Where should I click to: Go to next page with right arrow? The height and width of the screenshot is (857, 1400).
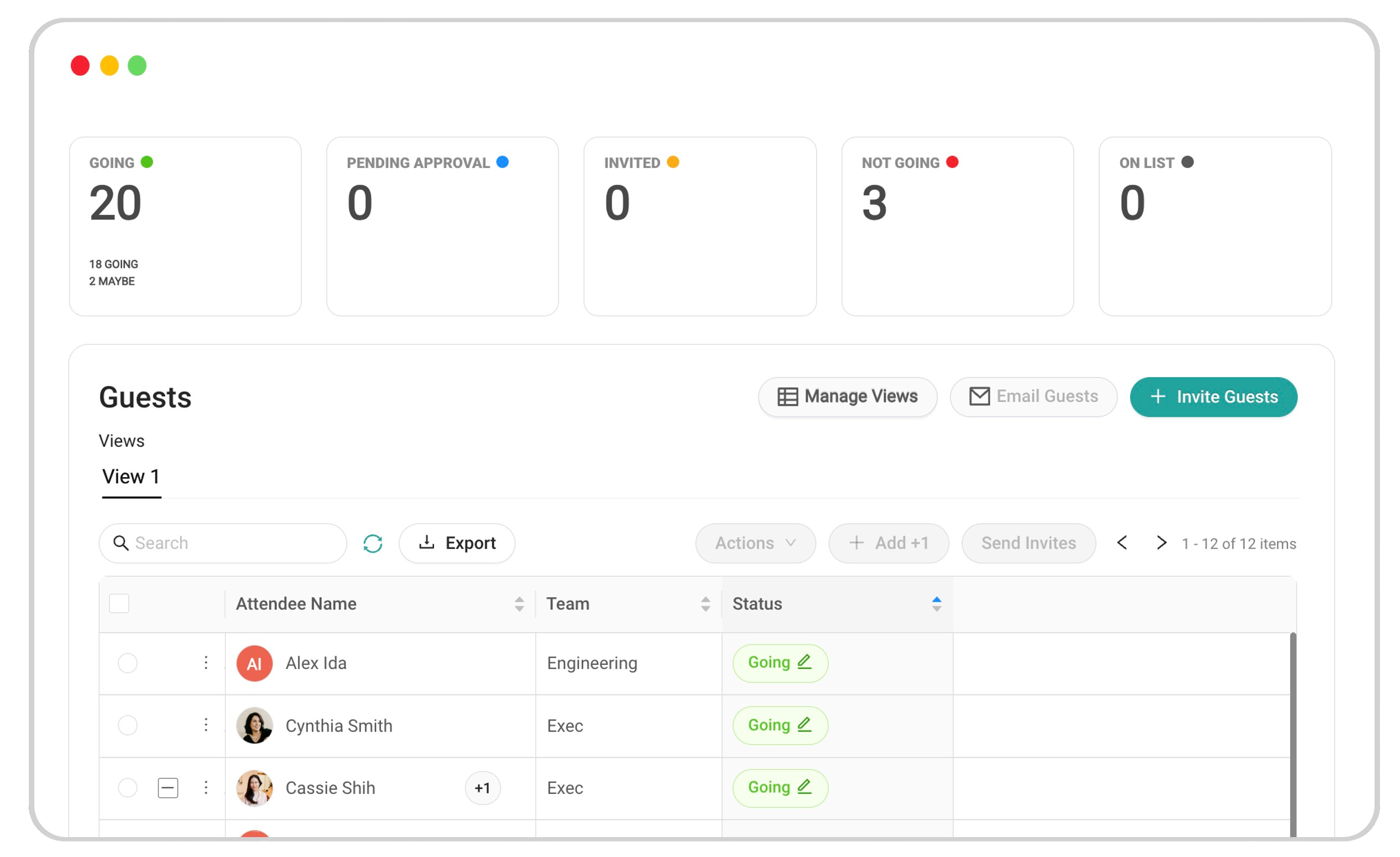(1161, 543)
